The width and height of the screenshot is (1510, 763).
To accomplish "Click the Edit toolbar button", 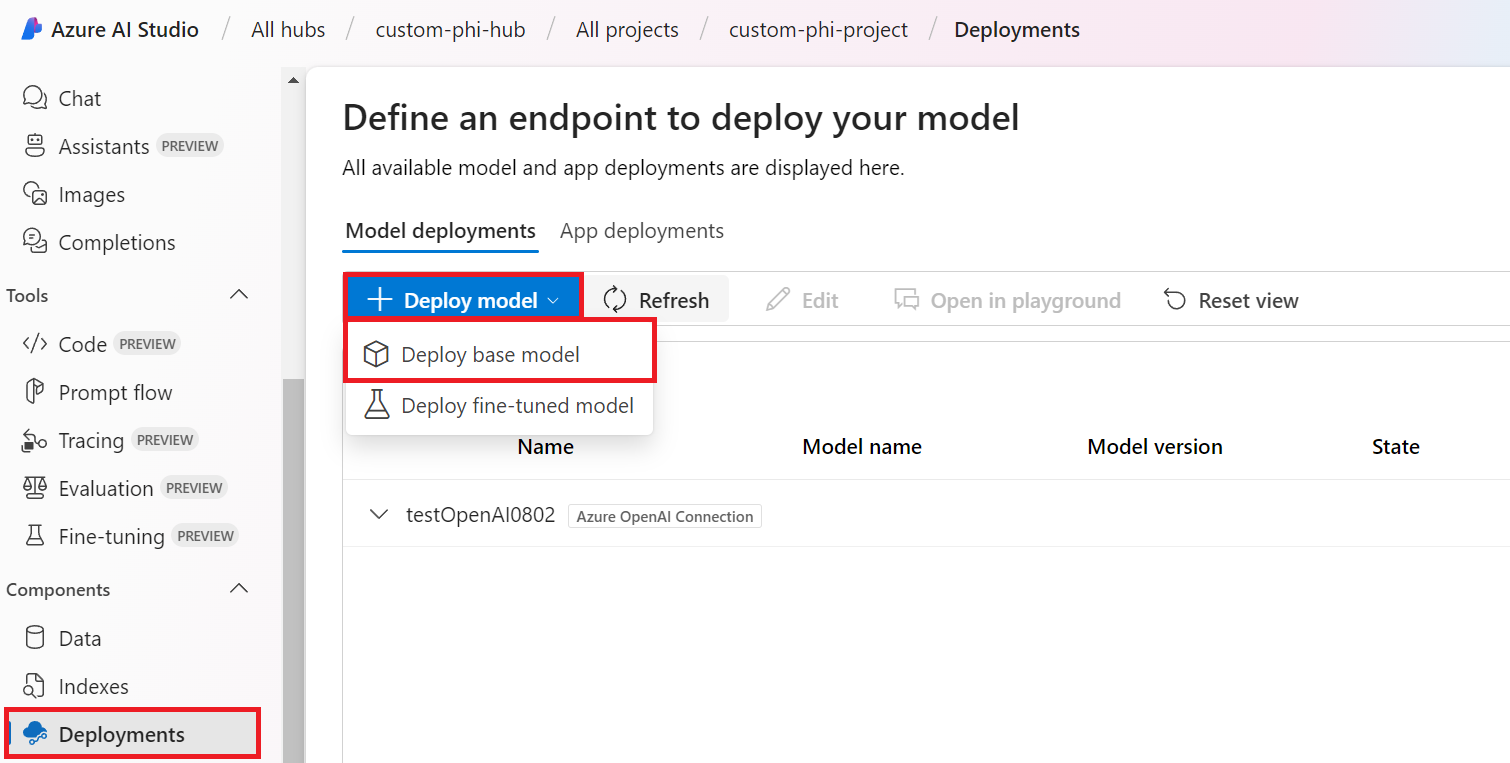I will 802,300.
